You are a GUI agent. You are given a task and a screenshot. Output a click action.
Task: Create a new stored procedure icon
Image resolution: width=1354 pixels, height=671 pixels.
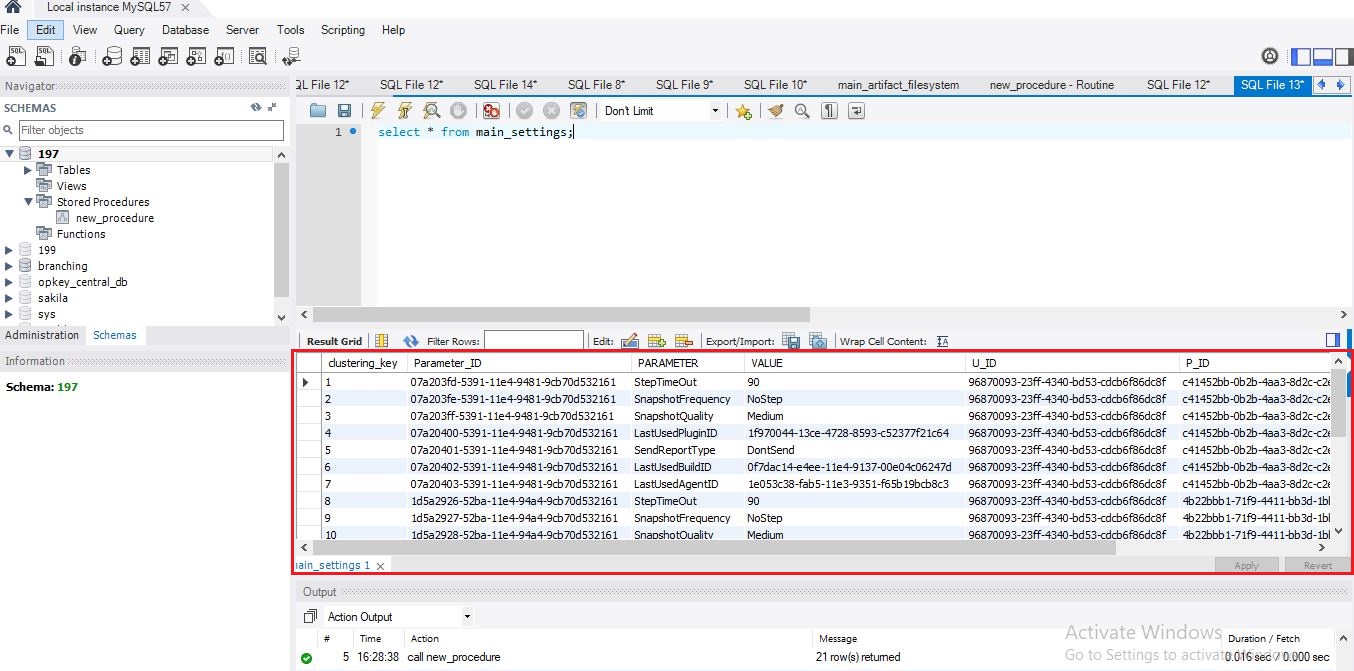click(197, 56)
